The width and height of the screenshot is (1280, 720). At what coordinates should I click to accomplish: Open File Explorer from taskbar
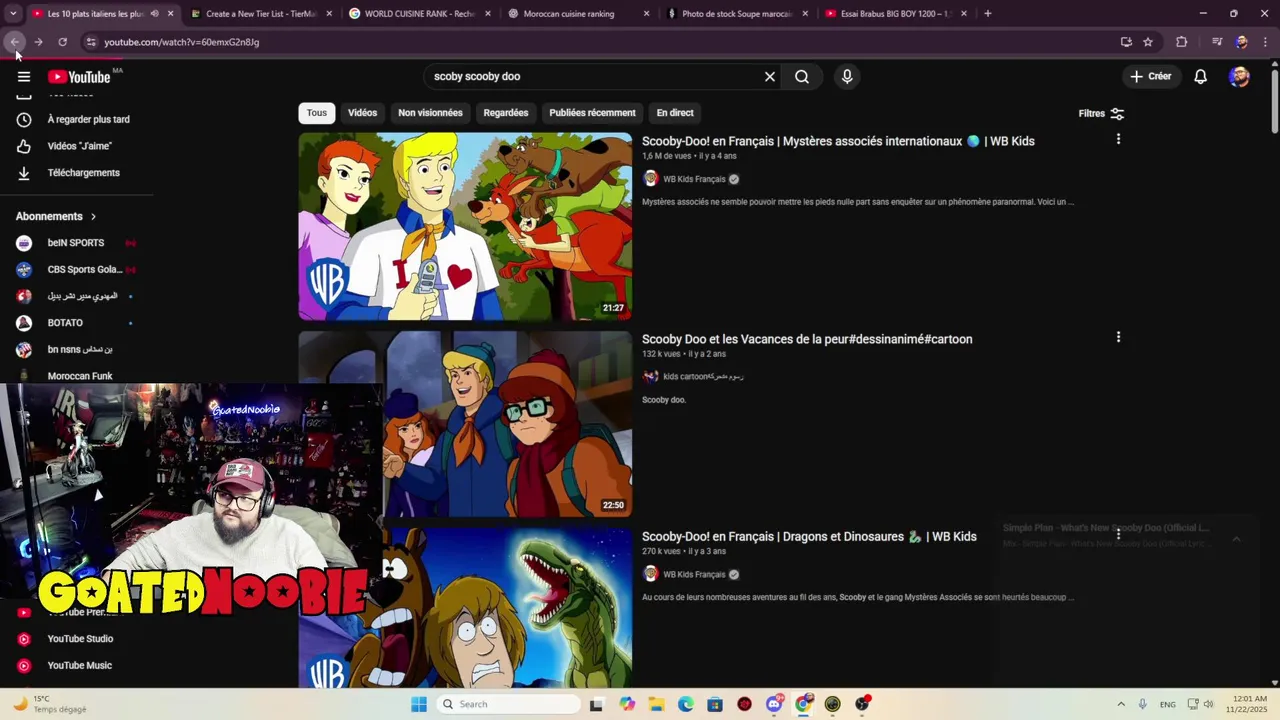[x=656, y=704]
